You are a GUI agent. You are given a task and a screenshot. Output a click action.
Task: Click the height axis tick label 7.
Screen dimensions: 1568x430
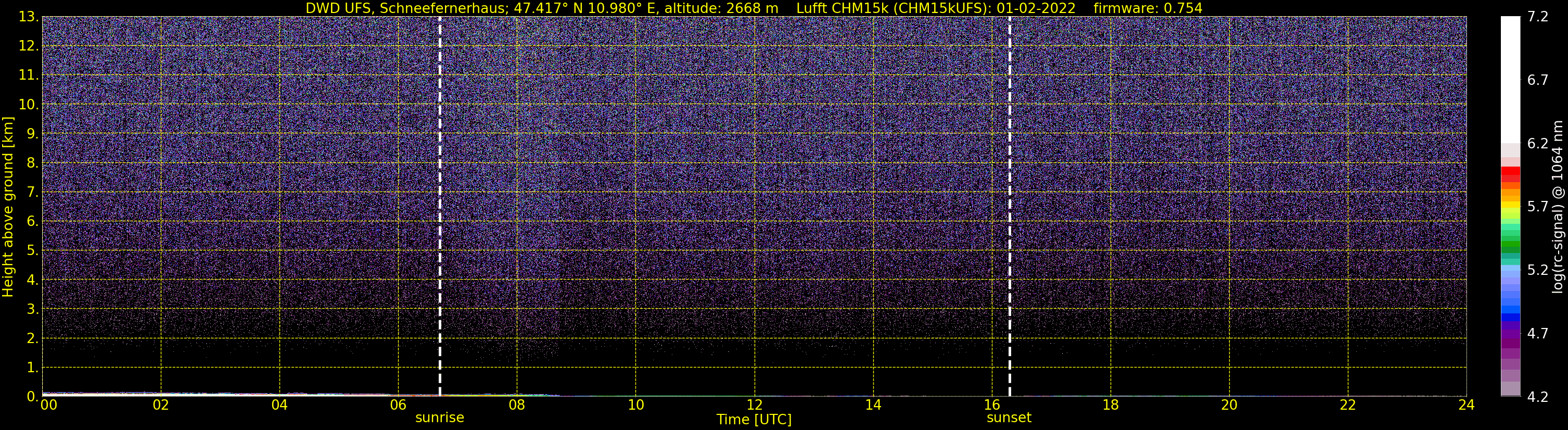pos(32,193)
